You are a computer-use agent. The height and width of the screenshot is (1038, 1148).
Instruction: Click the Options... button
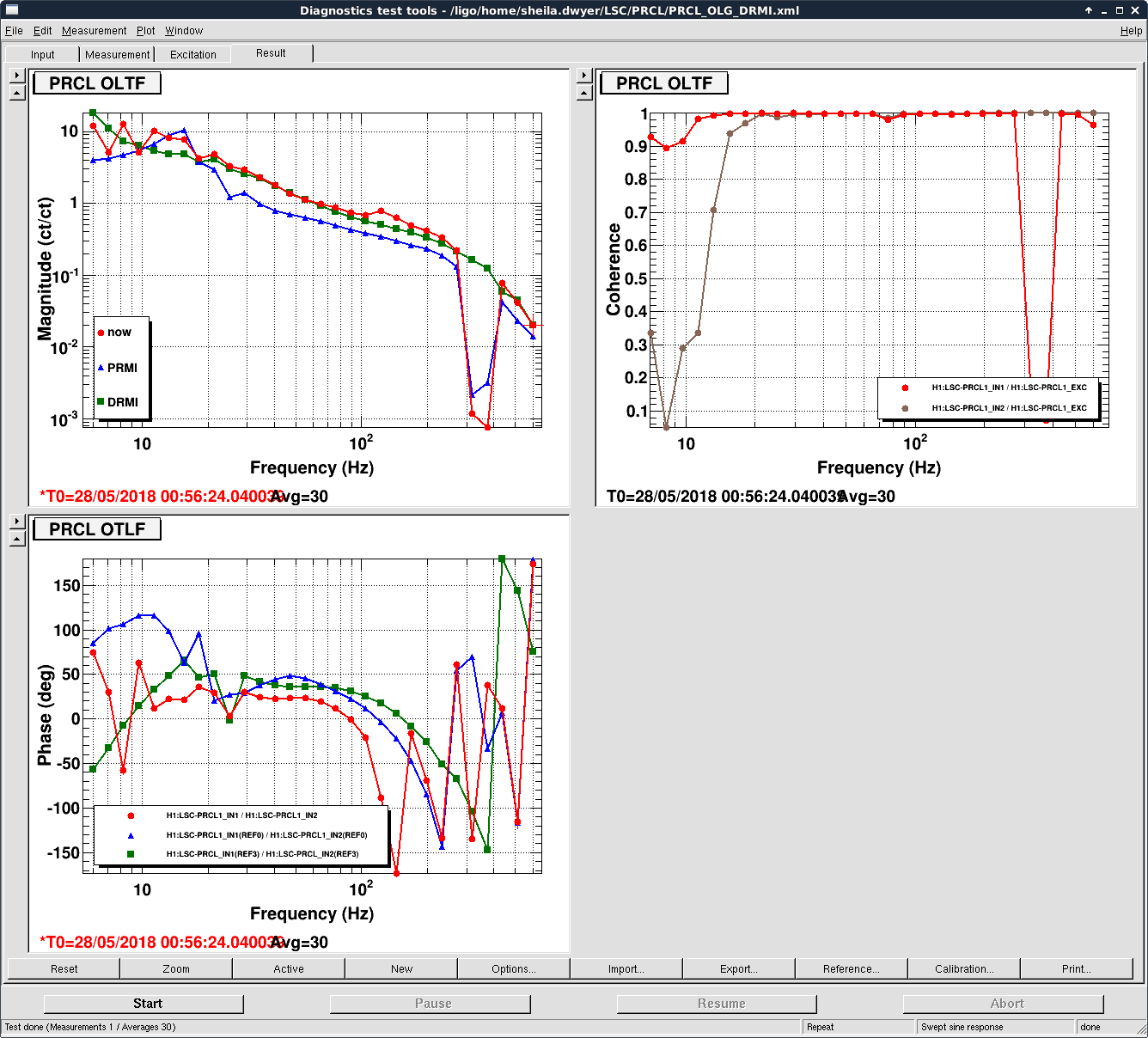coord(513,968)
